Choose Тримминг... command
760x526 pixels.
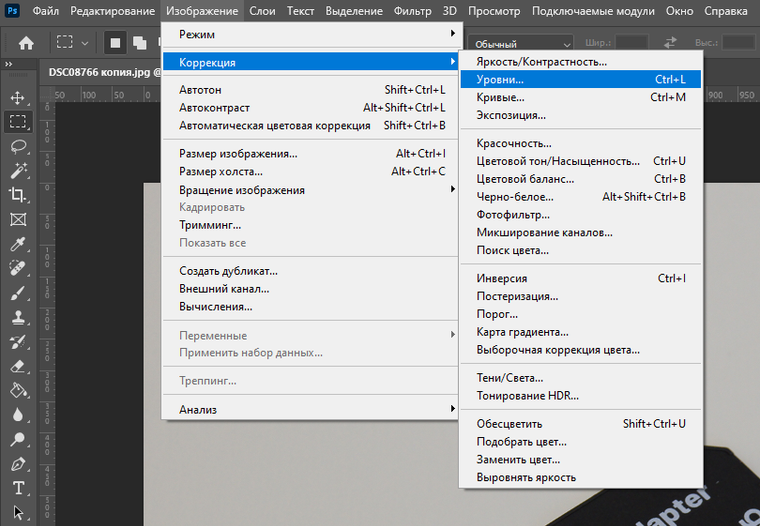pyautogui.click(x=310, y=225)
